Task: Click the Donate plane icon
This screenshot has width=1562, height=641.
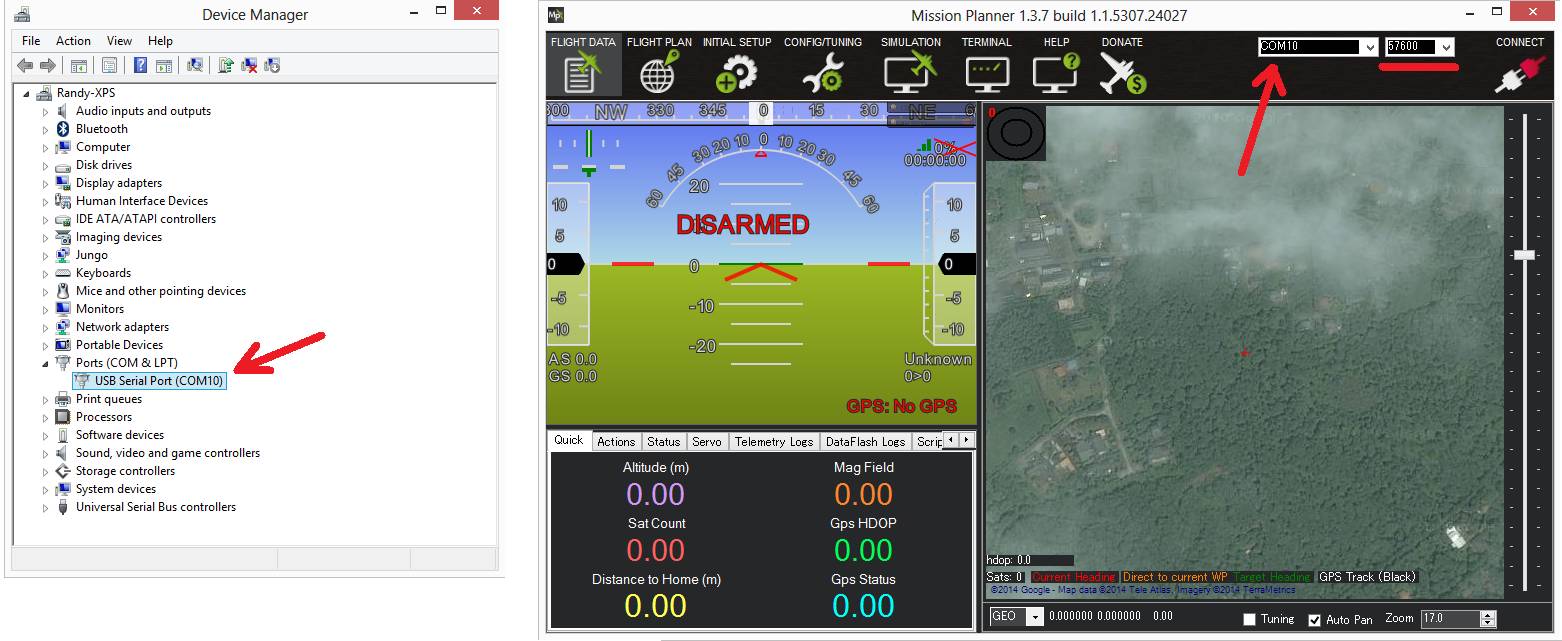Action: 1122,72
